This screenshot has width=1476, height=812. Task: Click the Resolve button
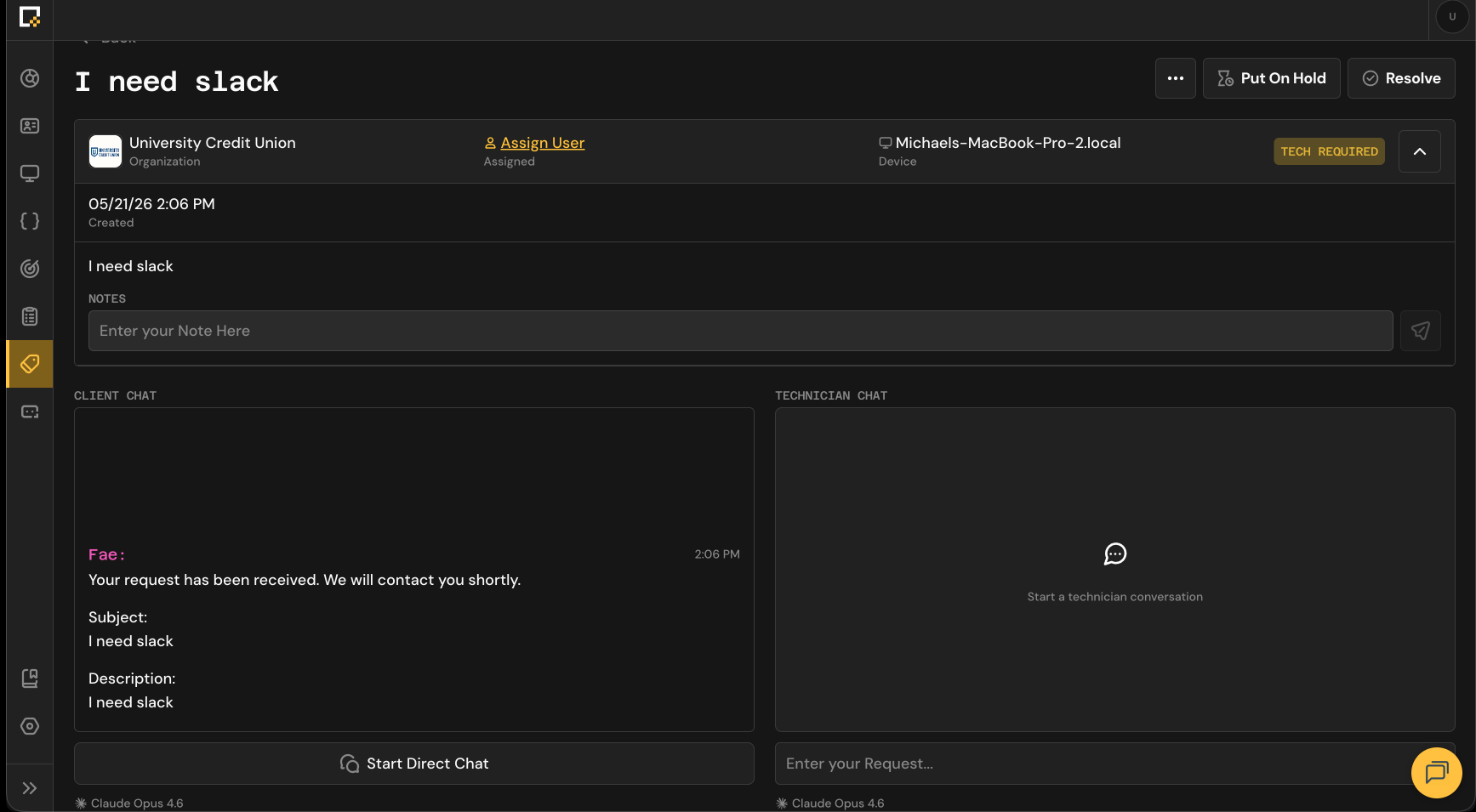1401,78
